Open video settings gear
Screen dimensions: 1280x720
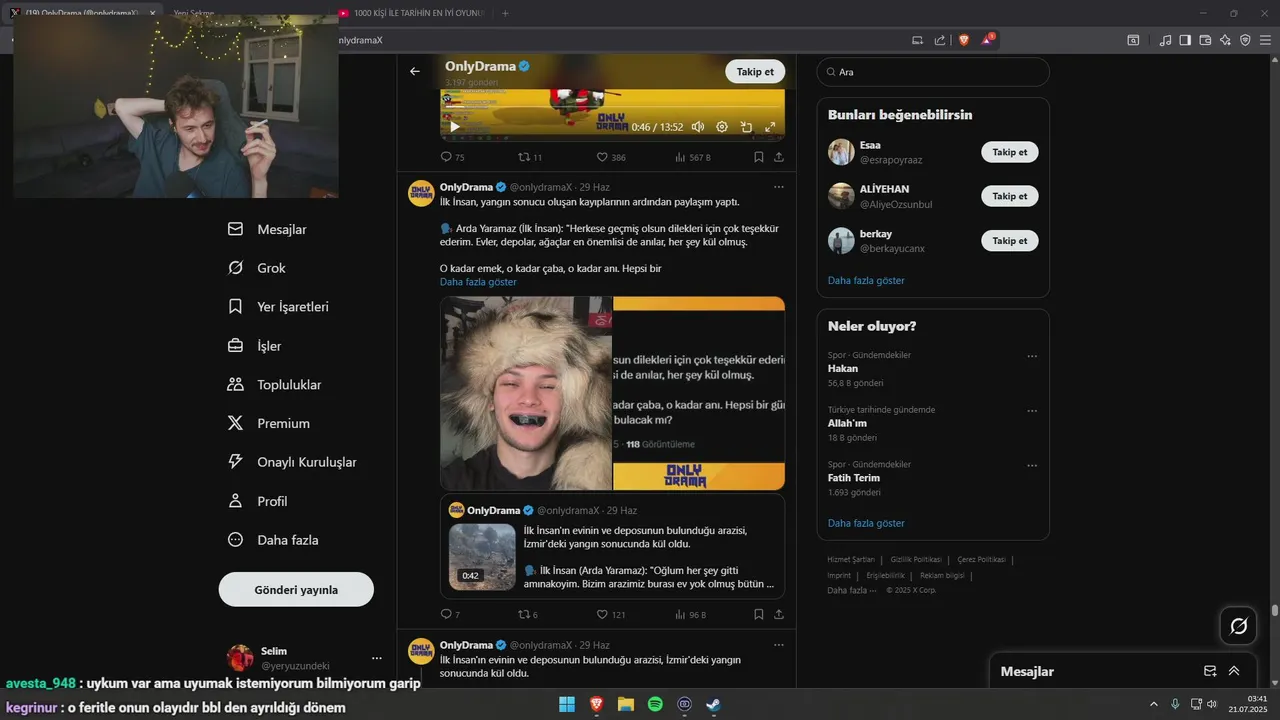(x=722, y=127)
